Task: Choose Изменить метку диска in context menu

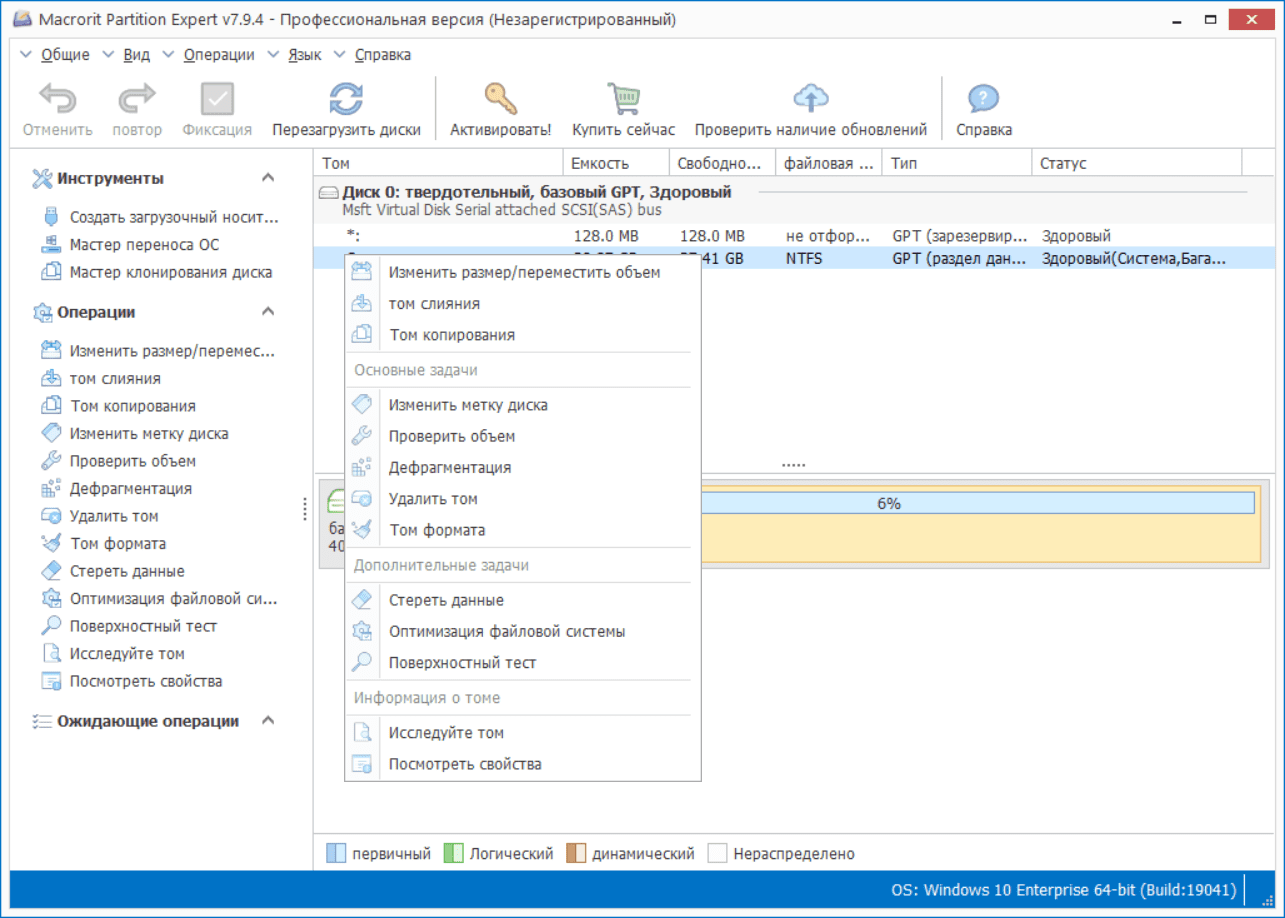Action: click(x=523, y=405)
